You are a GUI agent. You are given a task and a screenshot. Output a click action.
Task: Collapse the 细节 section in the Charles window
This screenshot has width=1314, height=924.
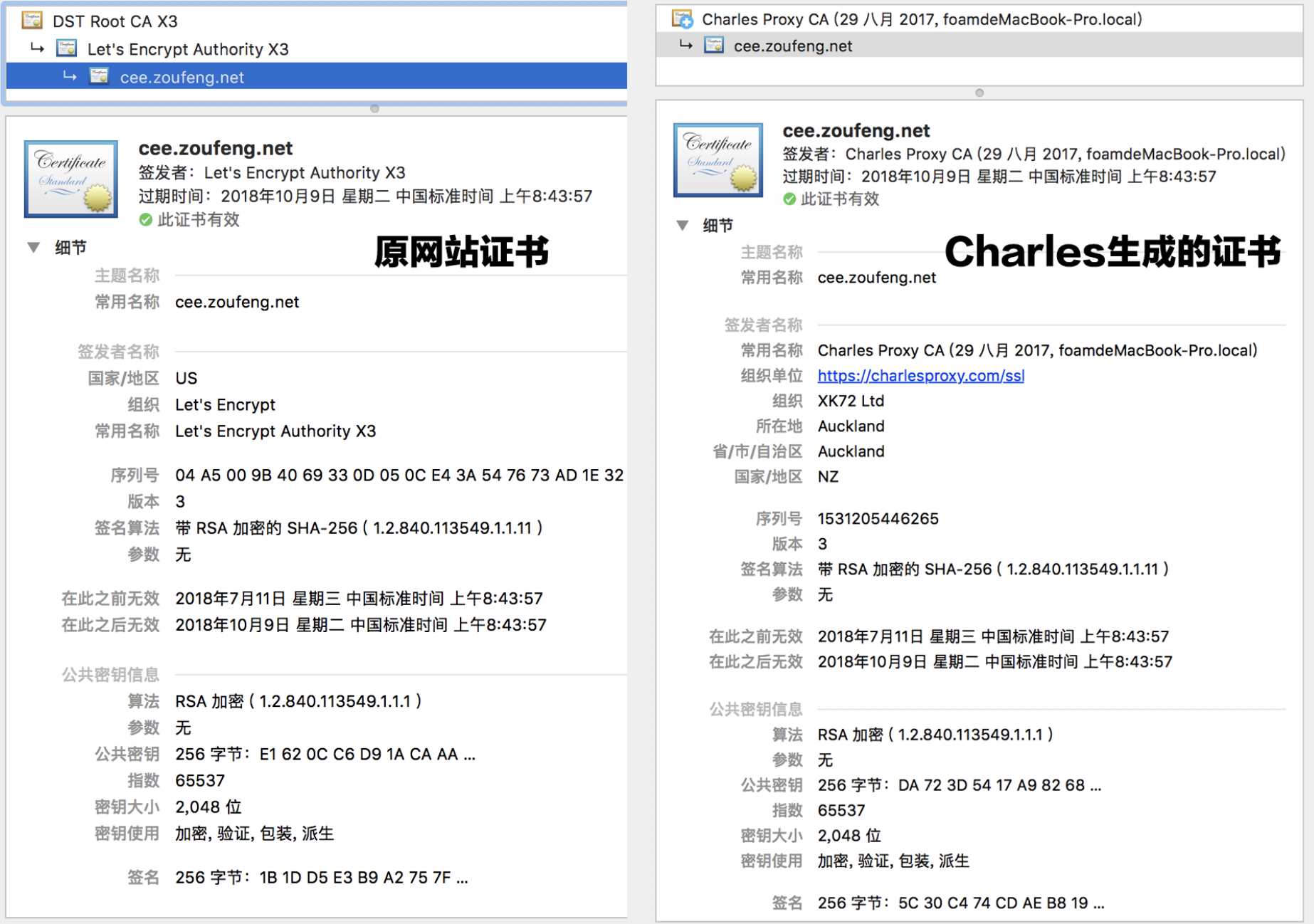point(682,226)
